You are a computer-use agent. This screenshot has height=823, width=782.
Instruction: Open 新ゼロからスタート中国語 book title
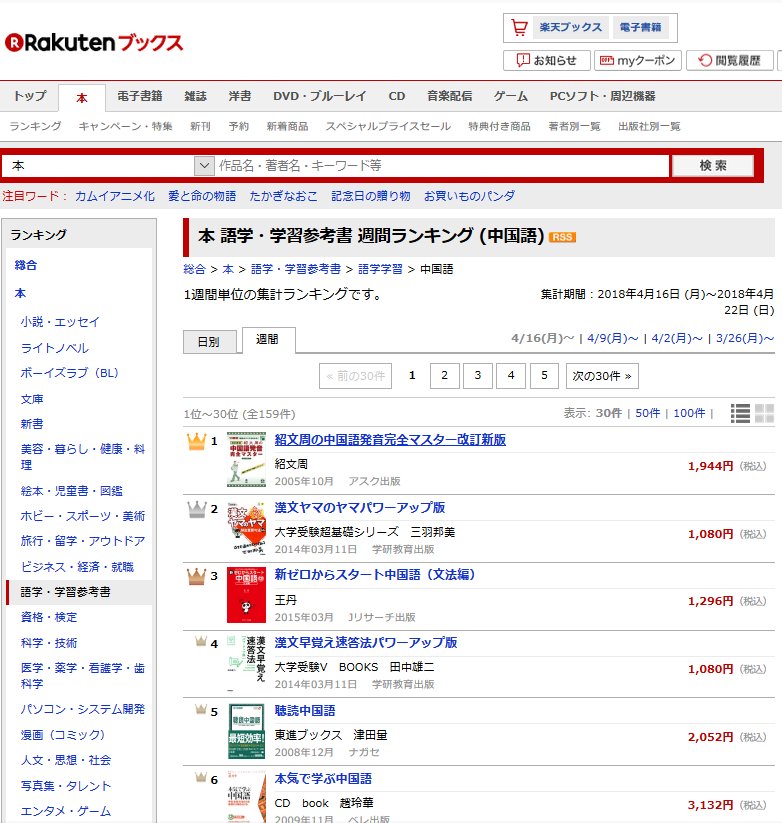[375, 575]
